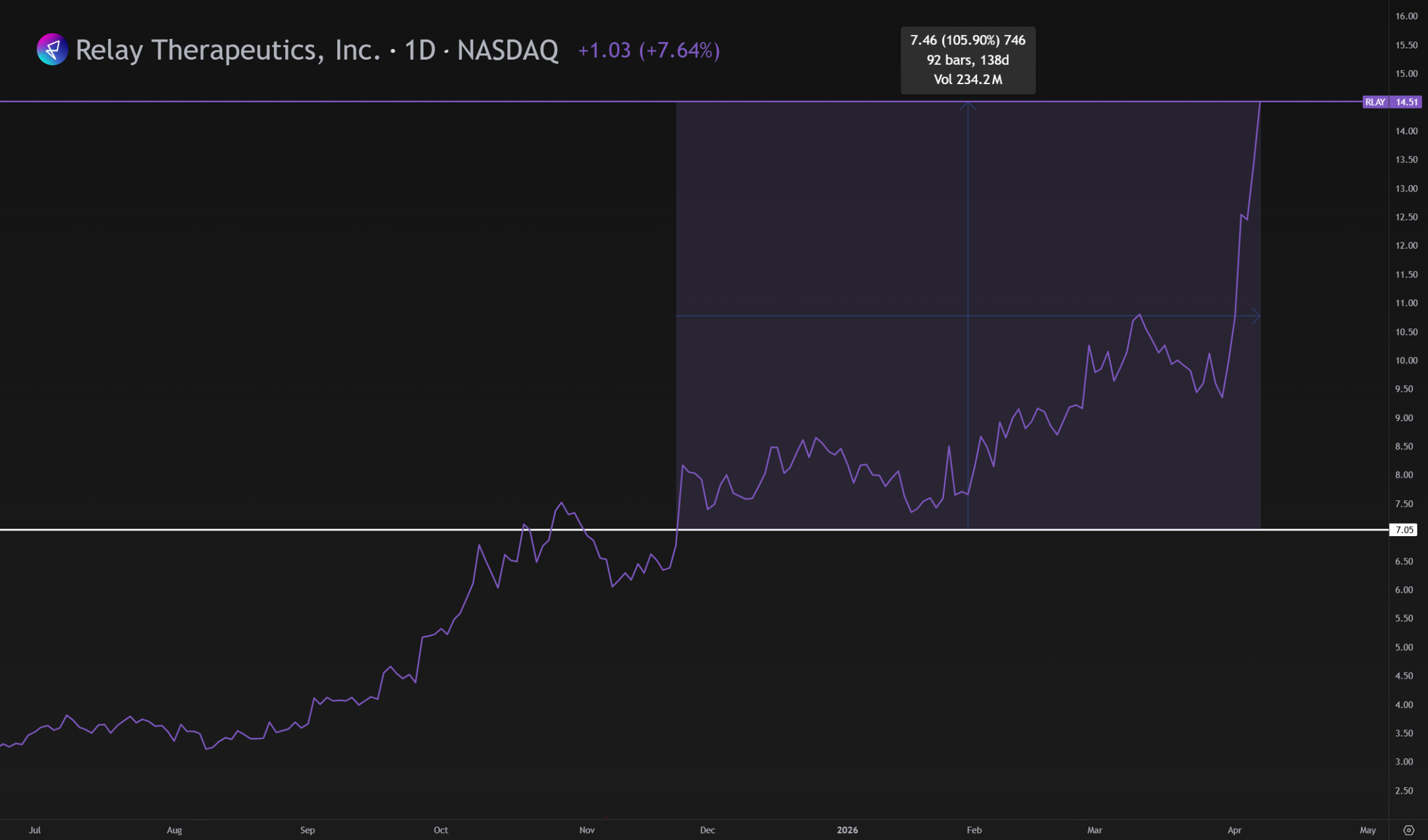
Task: Click the upward arrowhead of the measurement tool
Action: (x=968, y=106)
